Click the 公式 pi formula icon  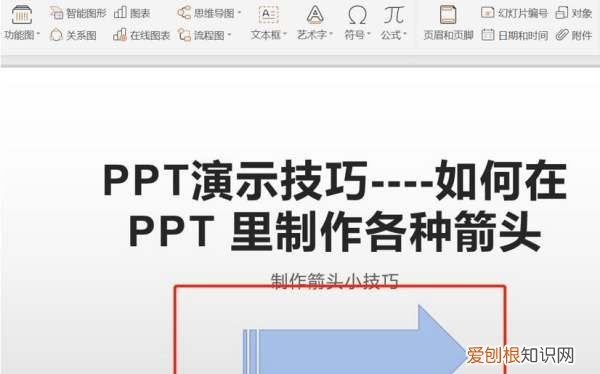click(394, 15)
